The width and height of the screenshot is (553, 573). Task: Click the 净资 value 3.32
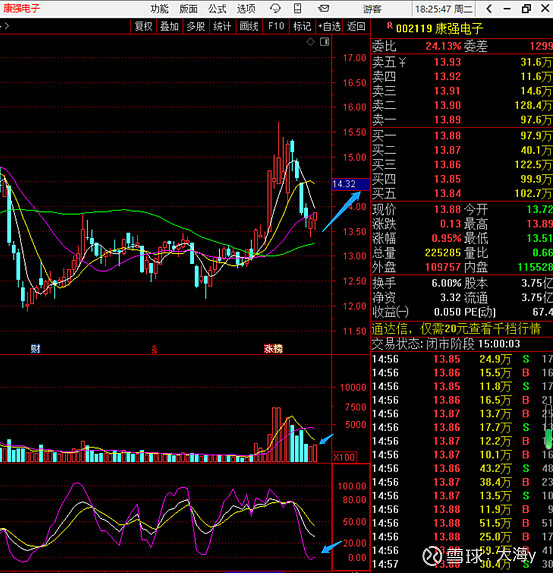pyautogui.click(x=450, y=297)
